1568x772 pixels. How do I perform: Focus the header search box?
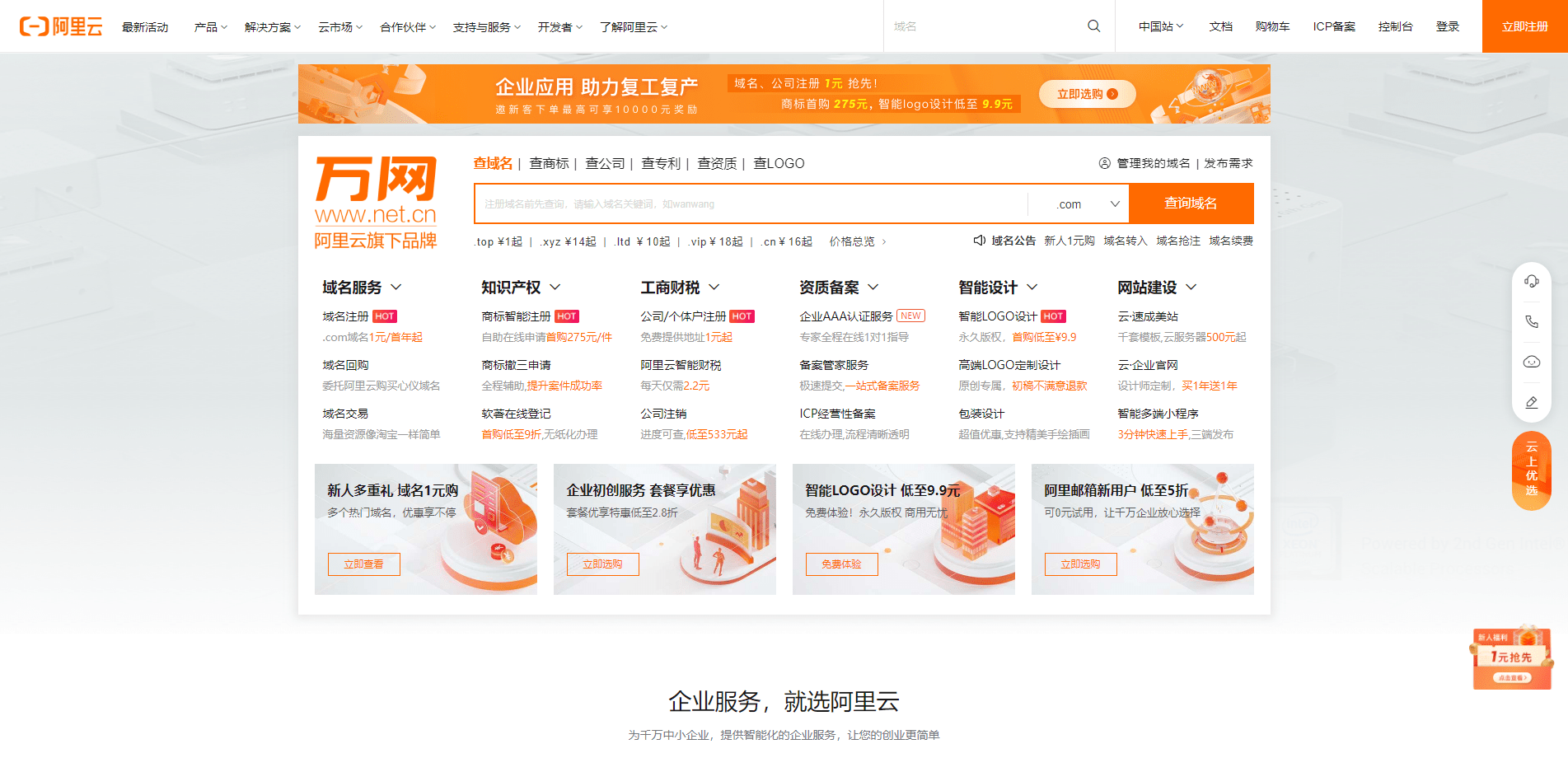pos(985,26)
